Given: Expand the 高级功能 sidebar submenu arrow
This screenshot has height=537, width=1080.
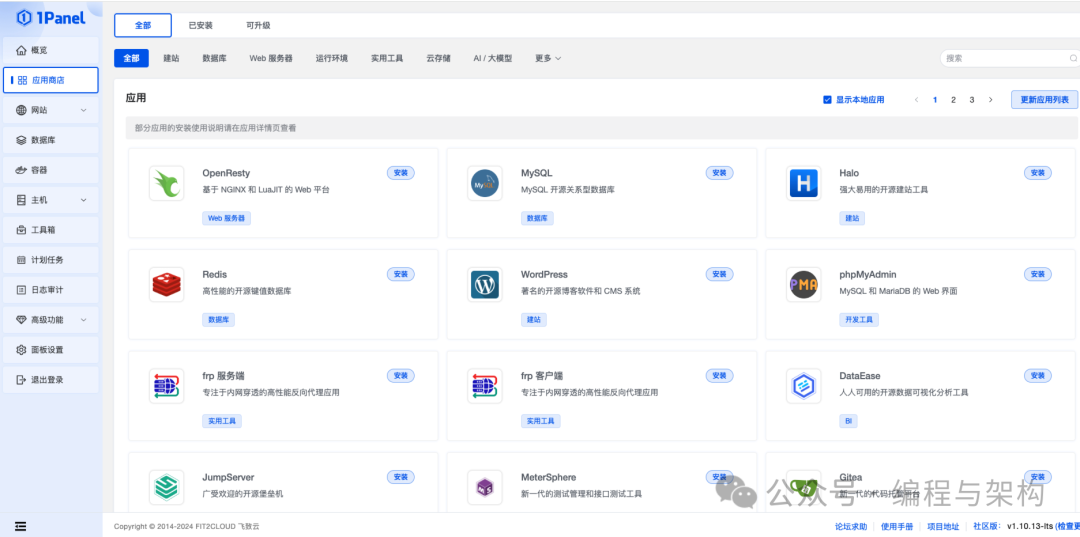Looking at the screenshot, I should coord(83,320).
